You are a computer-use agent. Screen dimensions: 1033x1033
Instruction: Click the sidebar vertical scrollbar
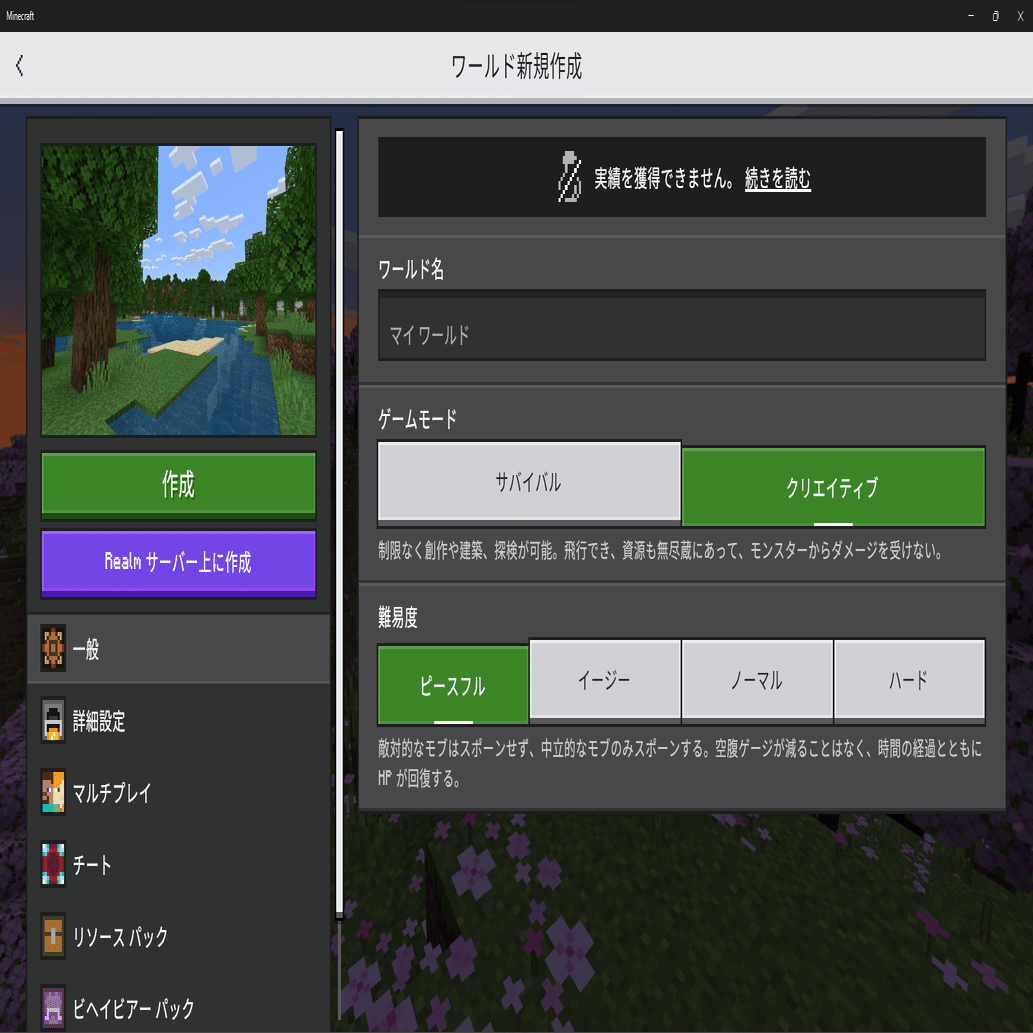coord(339,524)
